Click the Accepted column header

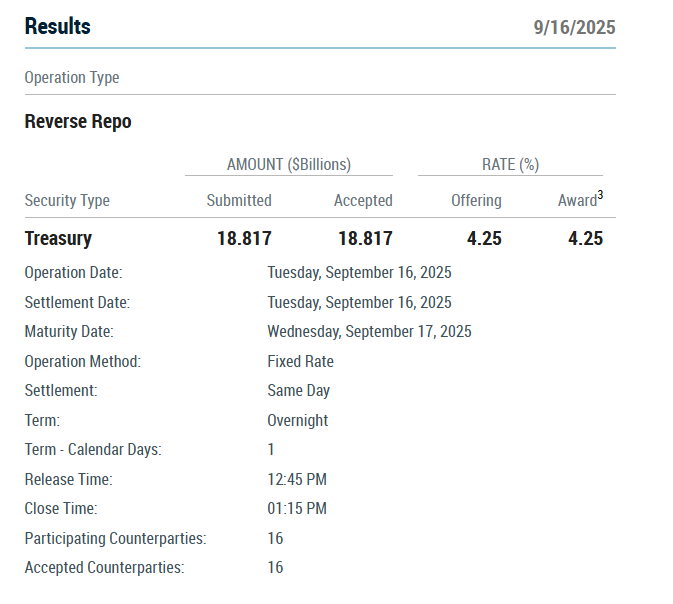(x=363, y=200)
